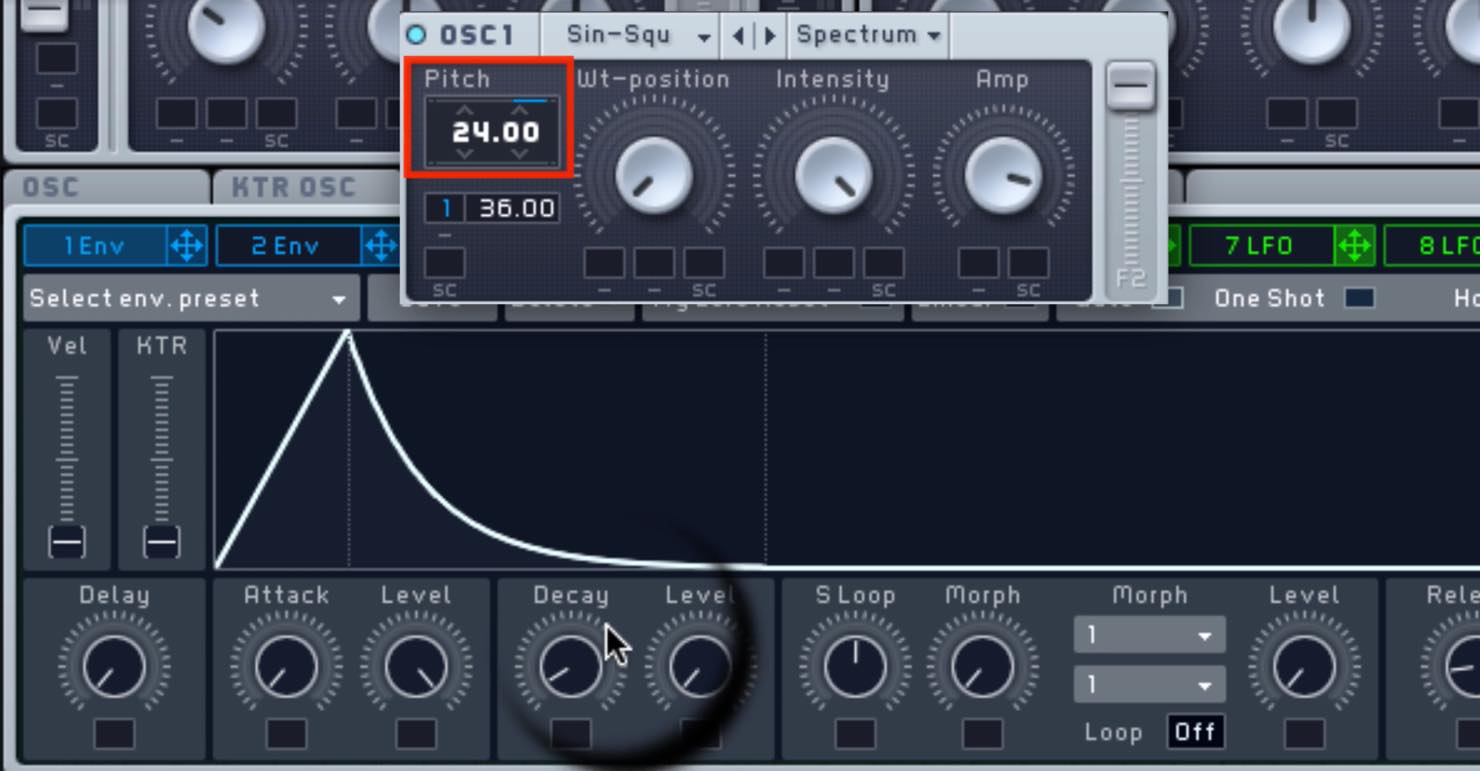Image resolution: width=1480 pixels, height=771 pixels.
Task: Lower OSC1 pitch cents with right down arrow
Action: [x=521, y=154]
